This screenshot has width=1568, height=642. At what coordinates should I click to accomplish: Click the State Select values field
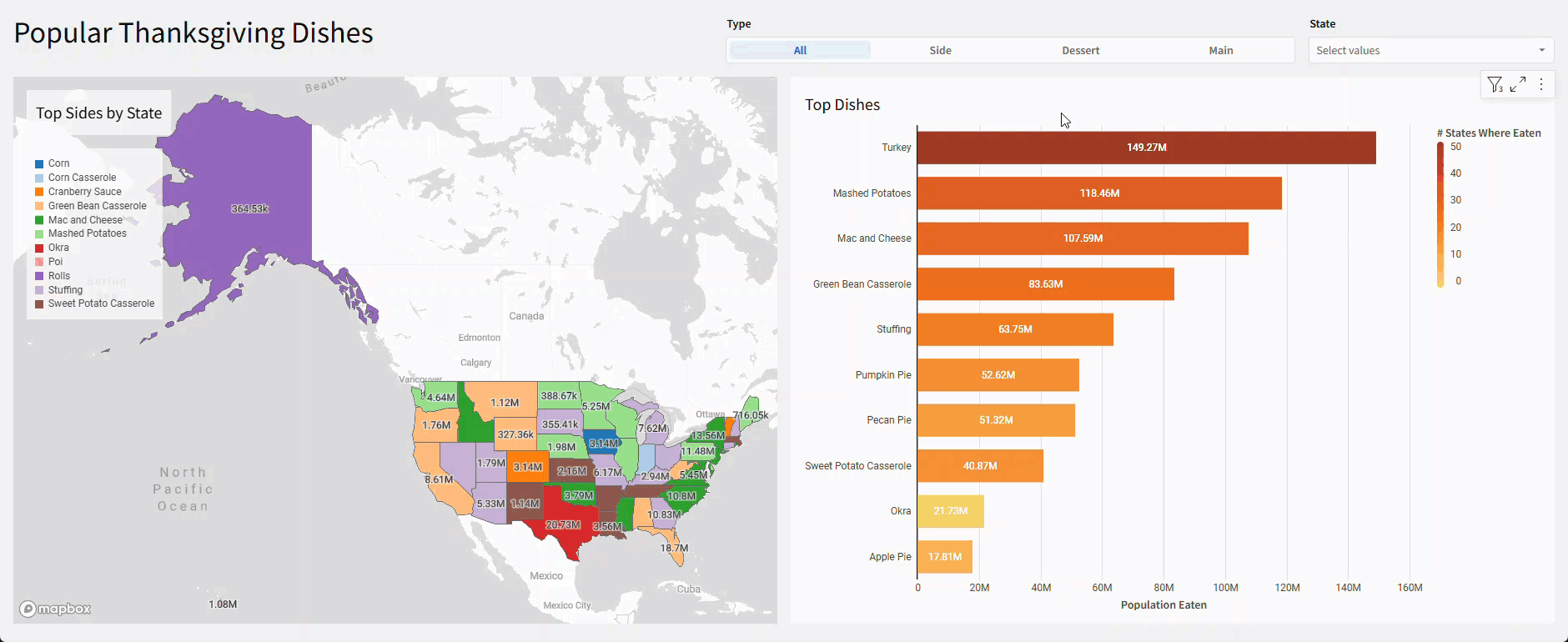click(1418, 50)
